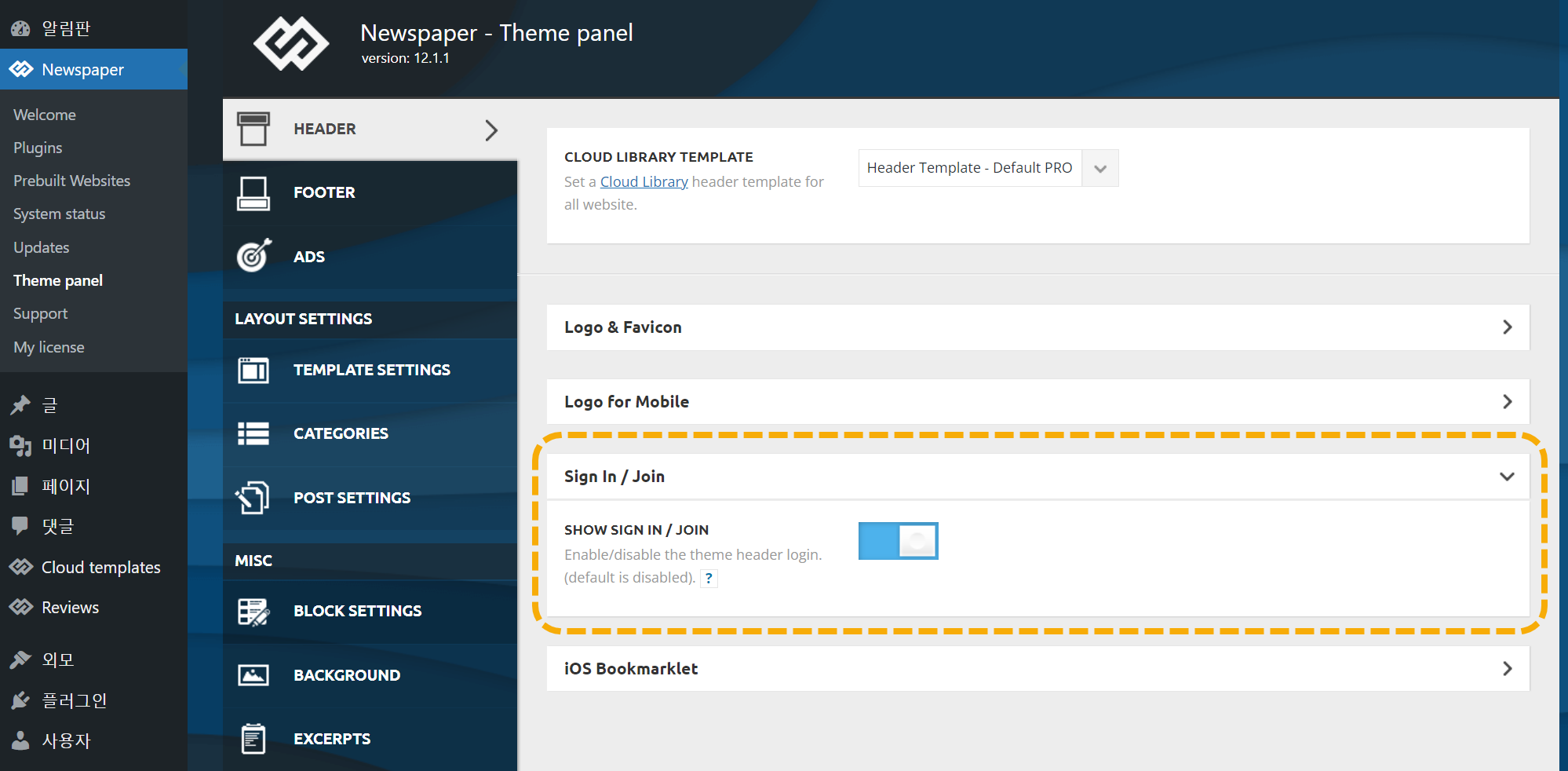The image size is (1568, 771).
Task: Click the Reviews diamond icon
Action: 21,607
